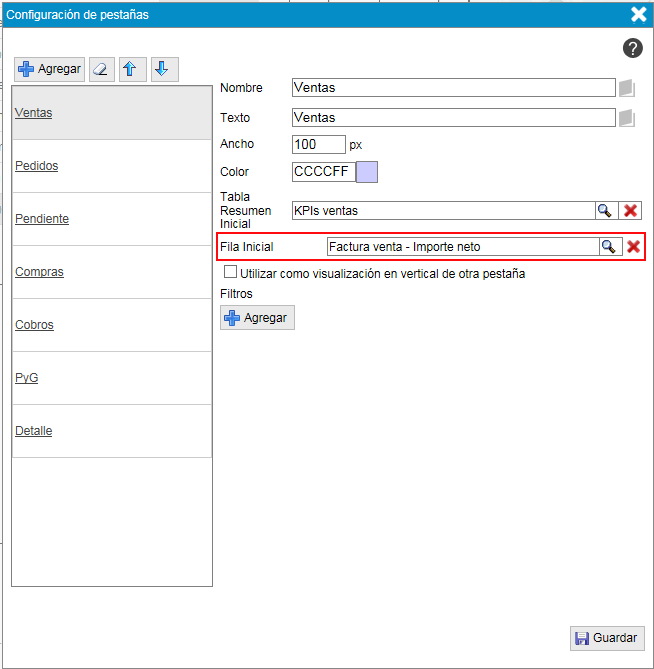Image resolution: width=654 pixels, height=669 pixels.
Task: Add a new tab with top Agregar button
Action: coord(49,69)
